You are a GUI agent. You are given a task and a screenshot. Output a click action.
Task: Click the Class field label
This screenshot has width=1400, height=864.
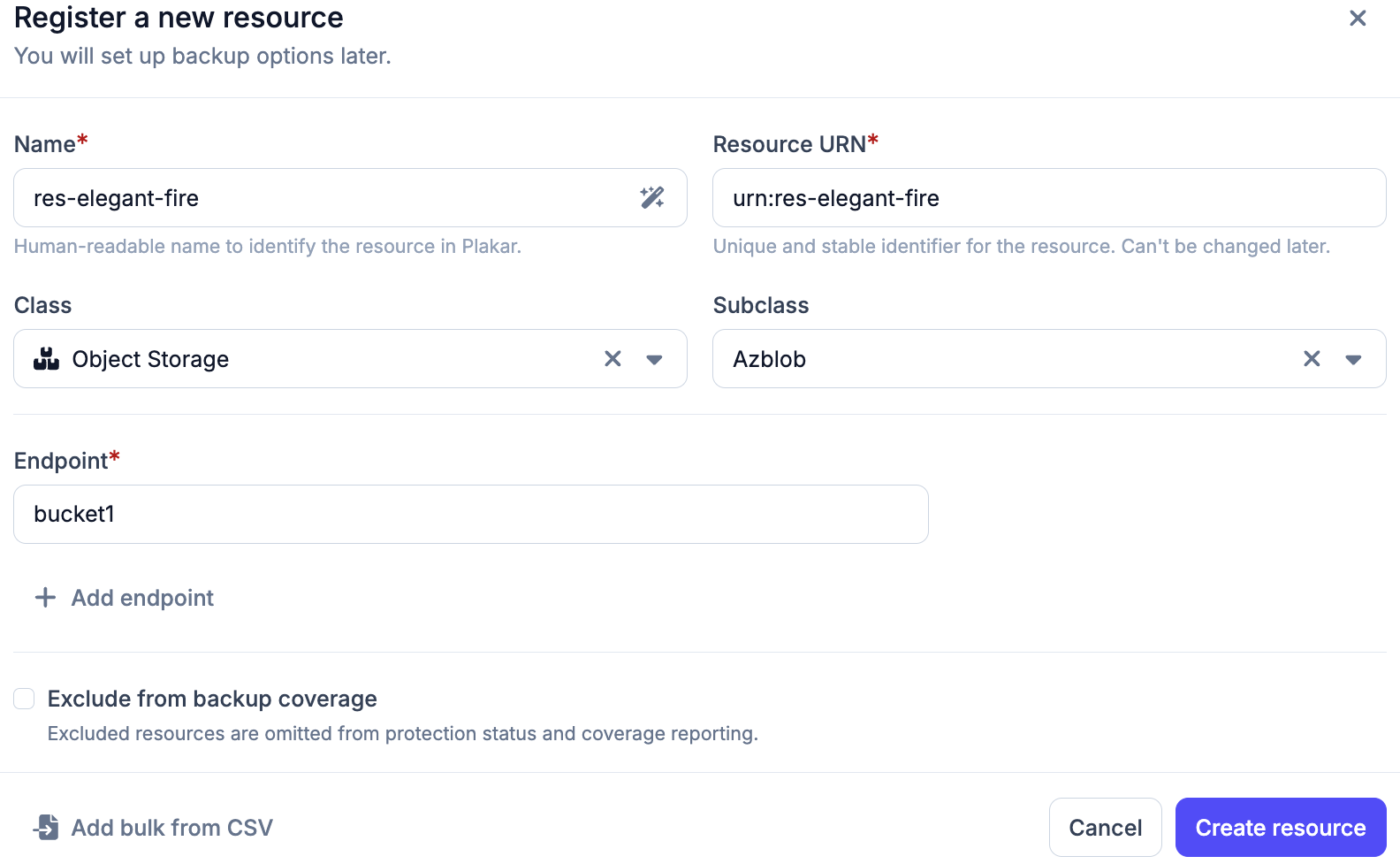[42, 305]
